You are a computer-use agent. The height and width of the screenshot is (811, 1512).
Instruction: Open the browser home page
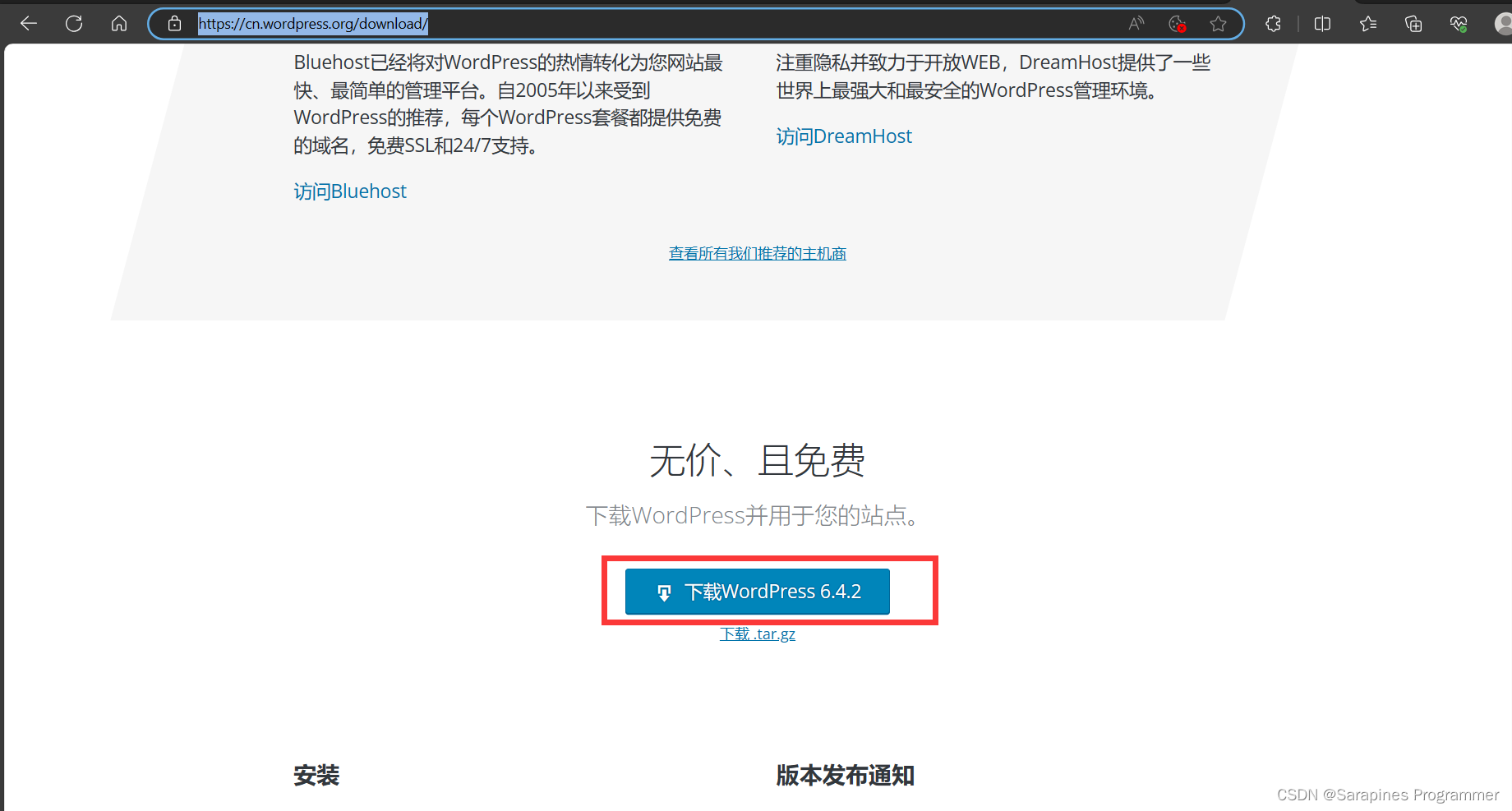click(x=119, y=24)
